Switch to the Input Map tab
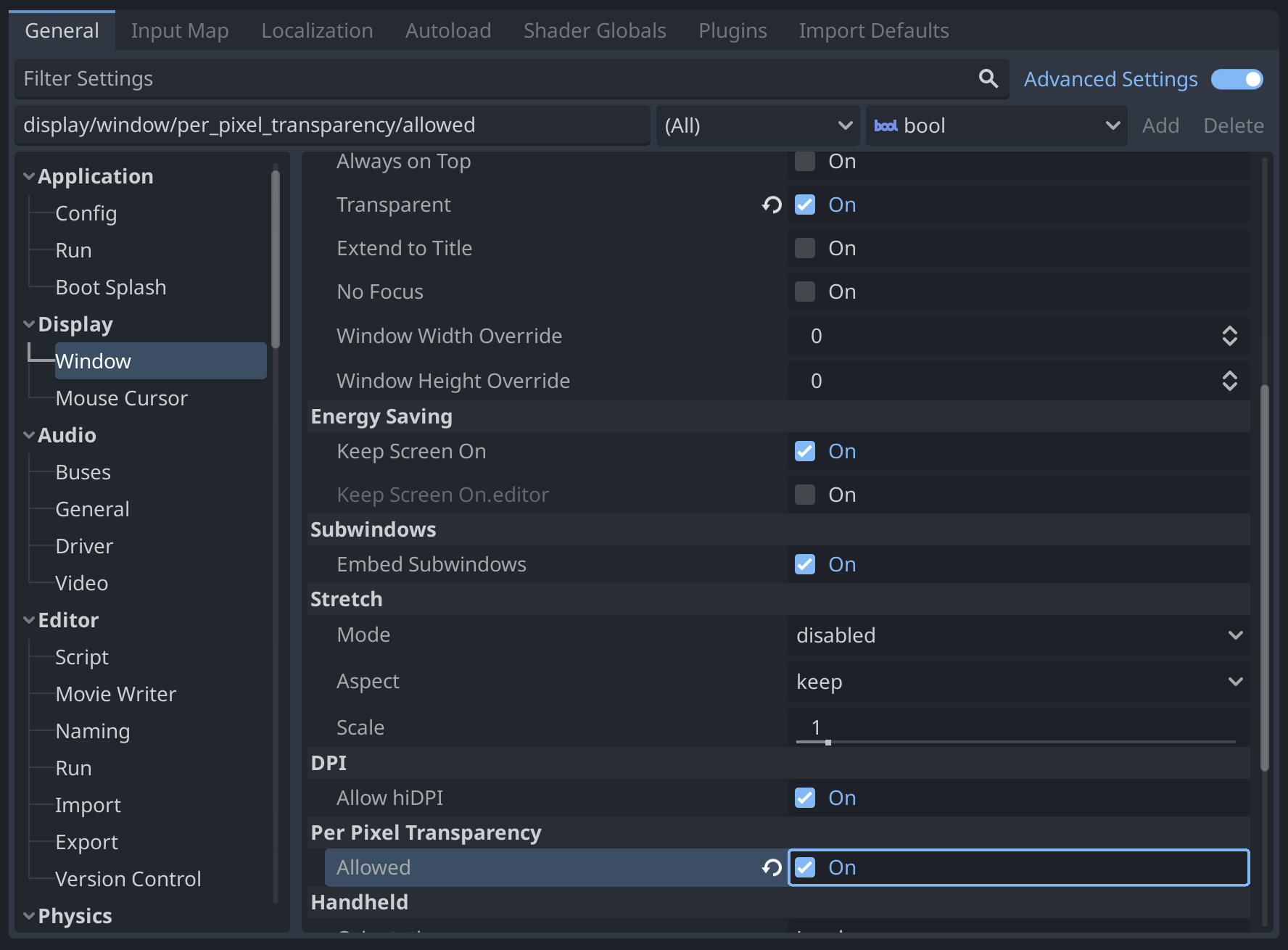The height and width of the screenshot is (950, 1288). [x=179, y=30]
